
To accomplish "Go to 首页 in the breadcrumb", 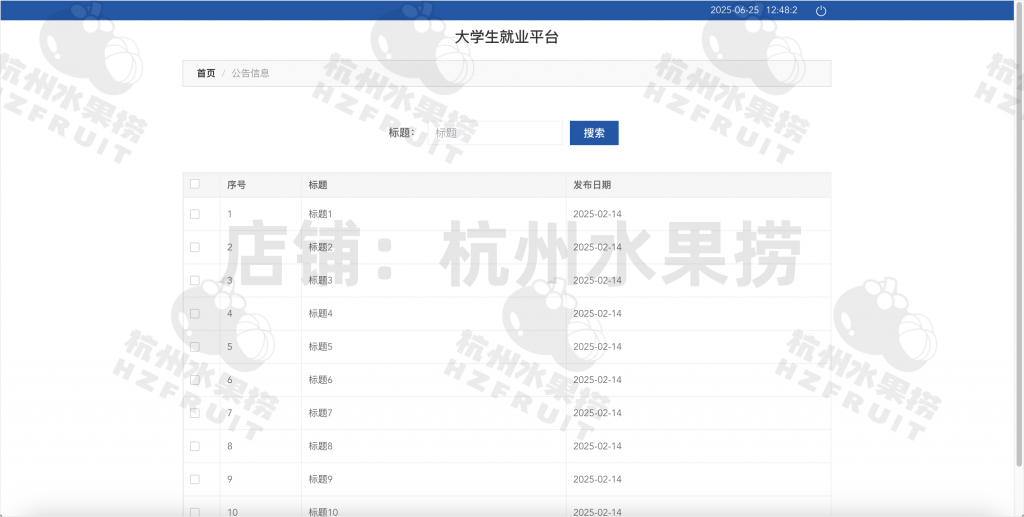I will point(206,73).
